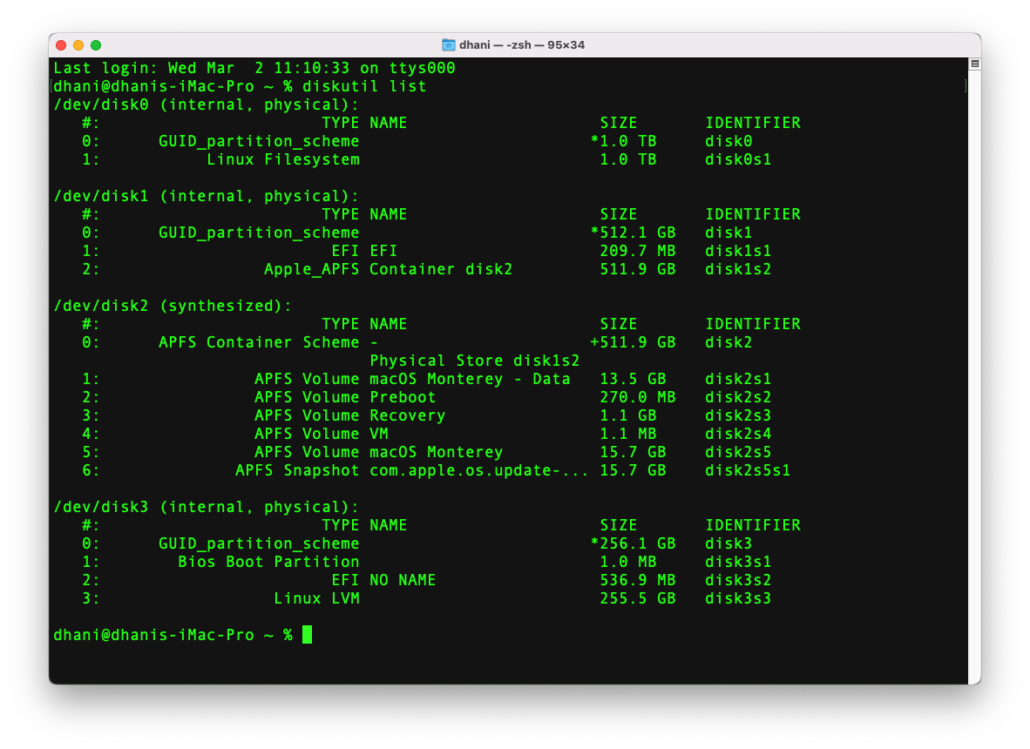Click the green full-screen button
The width and height of the screenshot is (1030, 749).
(x=95, y=44)
